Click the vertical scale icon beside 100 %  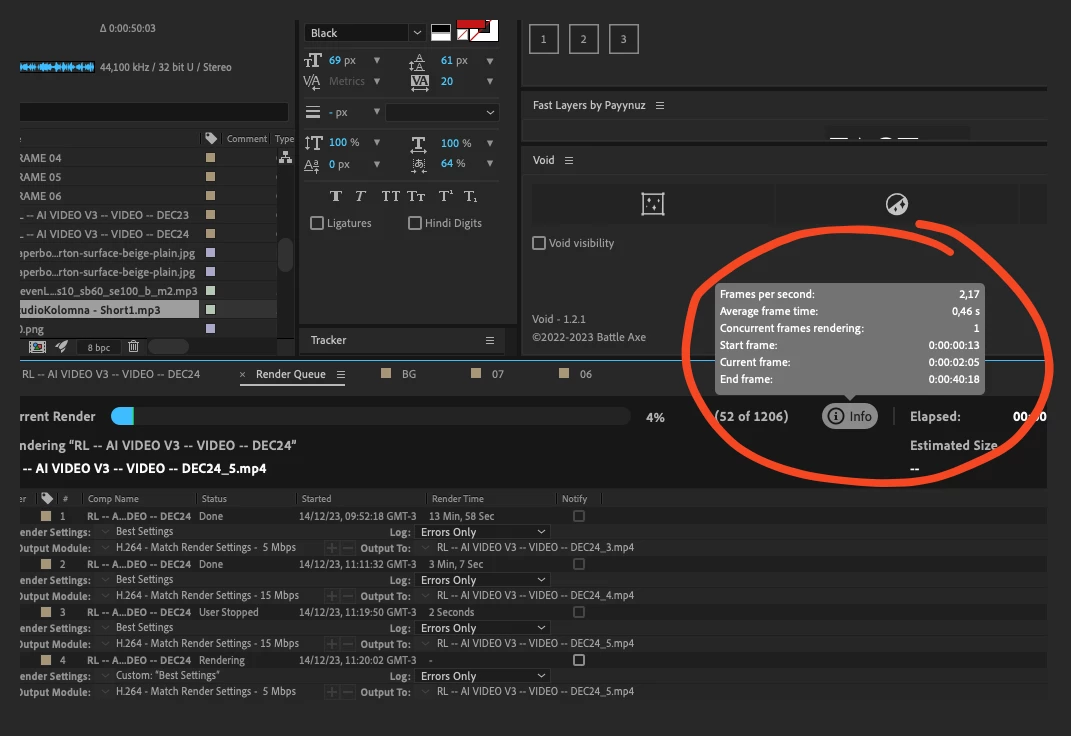pyautogui.click(x=313, y=143)
